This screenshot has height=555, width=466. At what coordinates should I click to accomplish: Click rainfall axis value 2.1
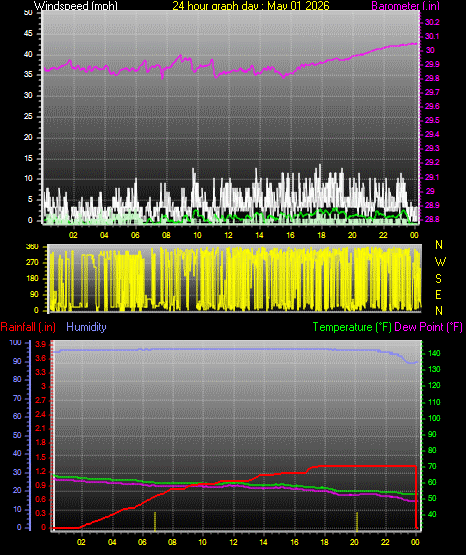[41, 429]
